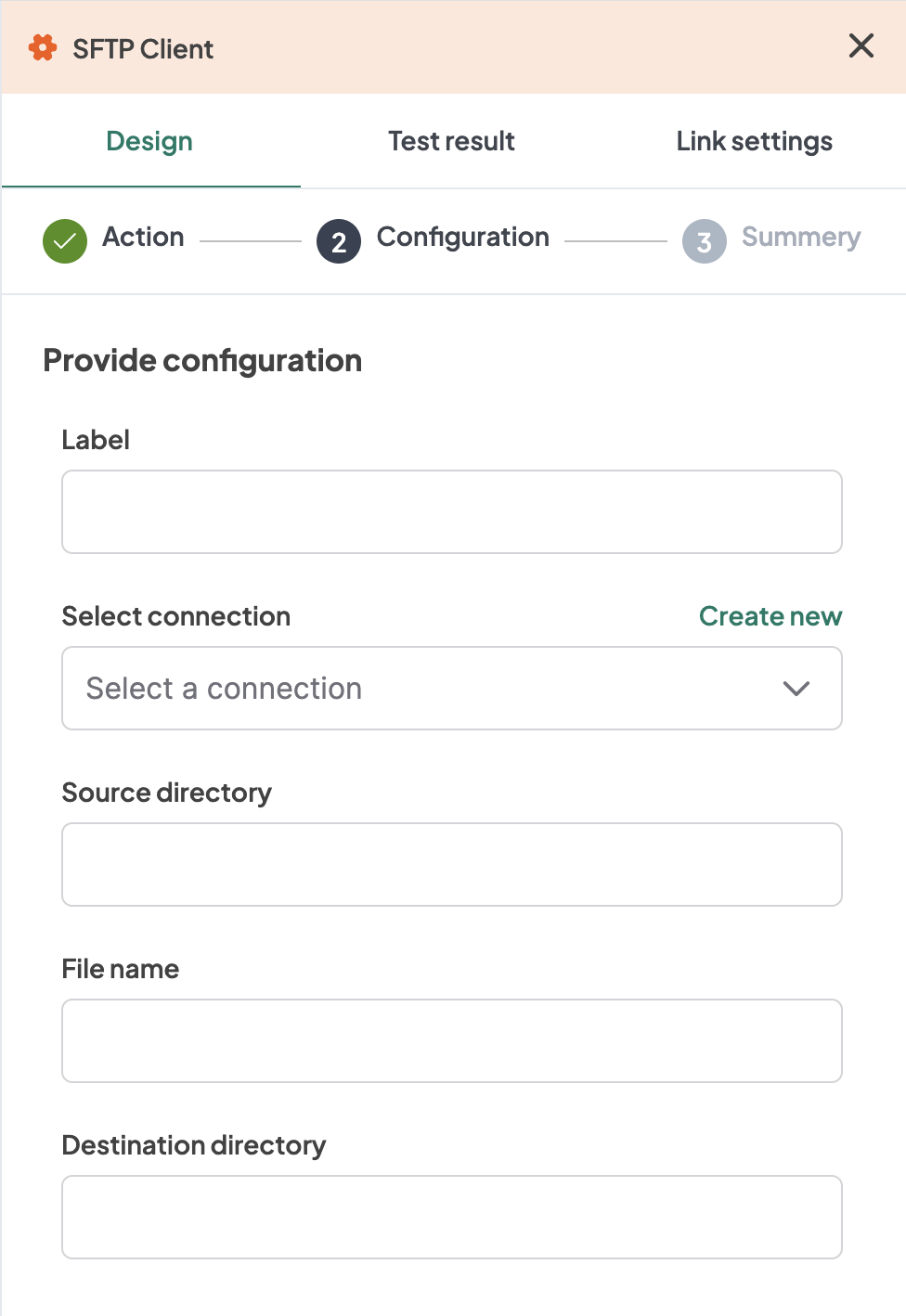Click the Create new connection link
The width and height of the screenshot is (906, 1316).
point(770,616)
